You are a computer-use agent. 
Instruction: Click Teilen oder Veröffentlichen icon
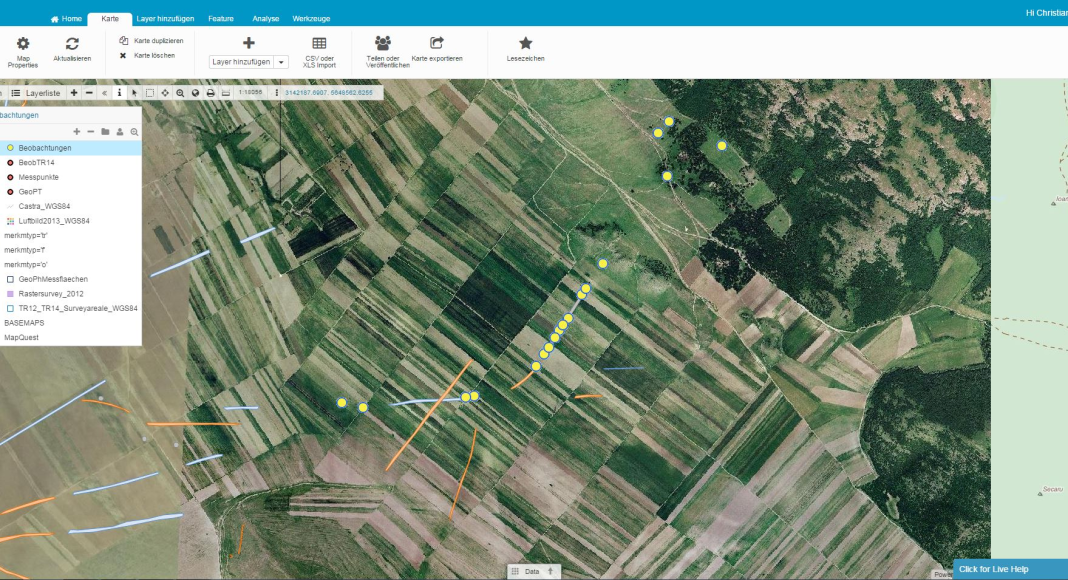(x=382, y=43)
